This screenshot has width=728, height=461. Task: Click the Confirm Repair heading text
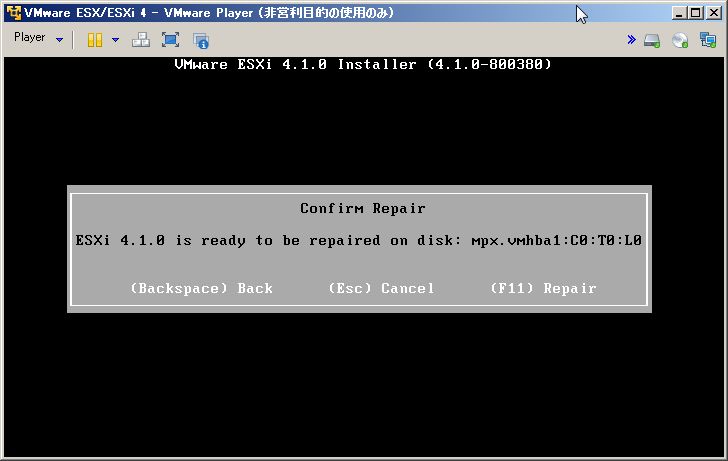[x=363, y=208]
